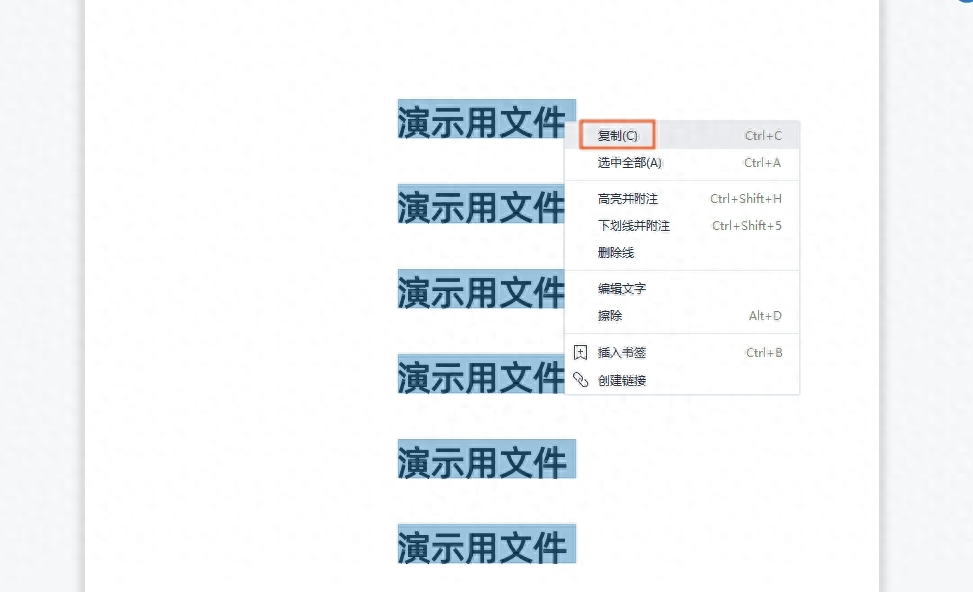Screen dimensions: 973x592
Task: Click 创建链接 to create a link
Action: pyautogui.click(x=621, y=380)
